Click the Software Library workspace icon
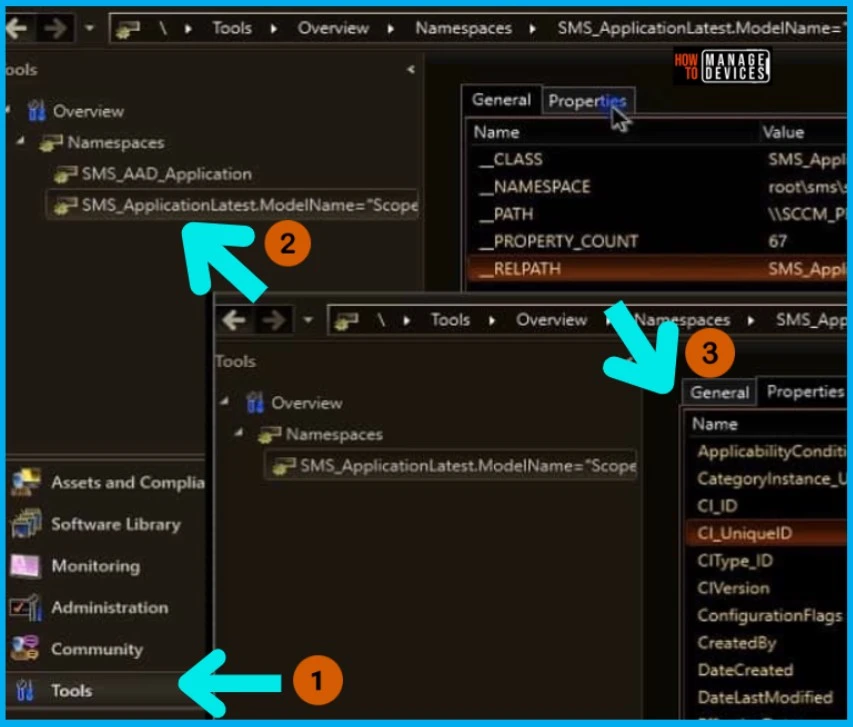 26,523
